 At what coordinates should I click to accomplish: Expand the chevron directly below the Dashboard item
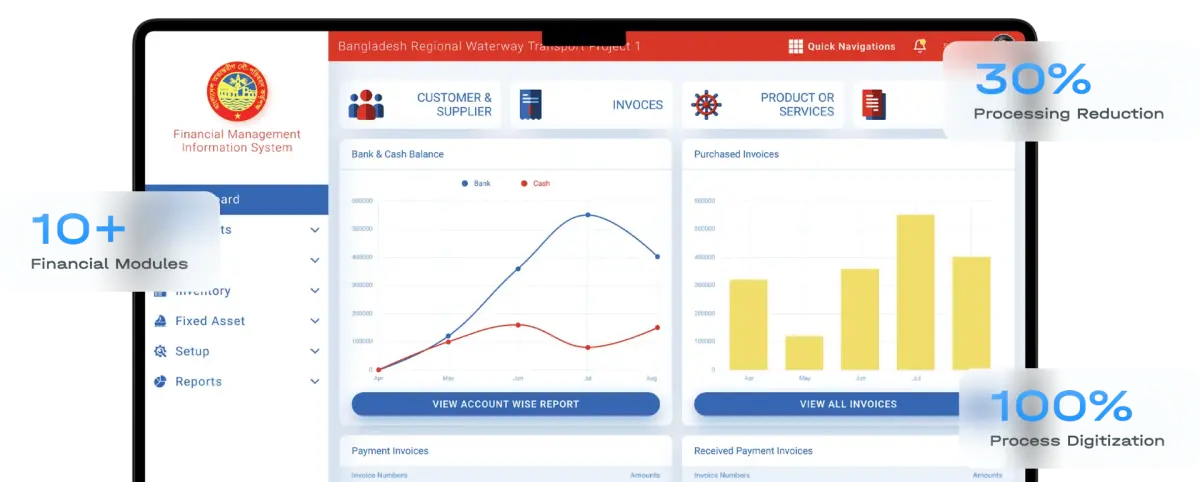[315, 230]
